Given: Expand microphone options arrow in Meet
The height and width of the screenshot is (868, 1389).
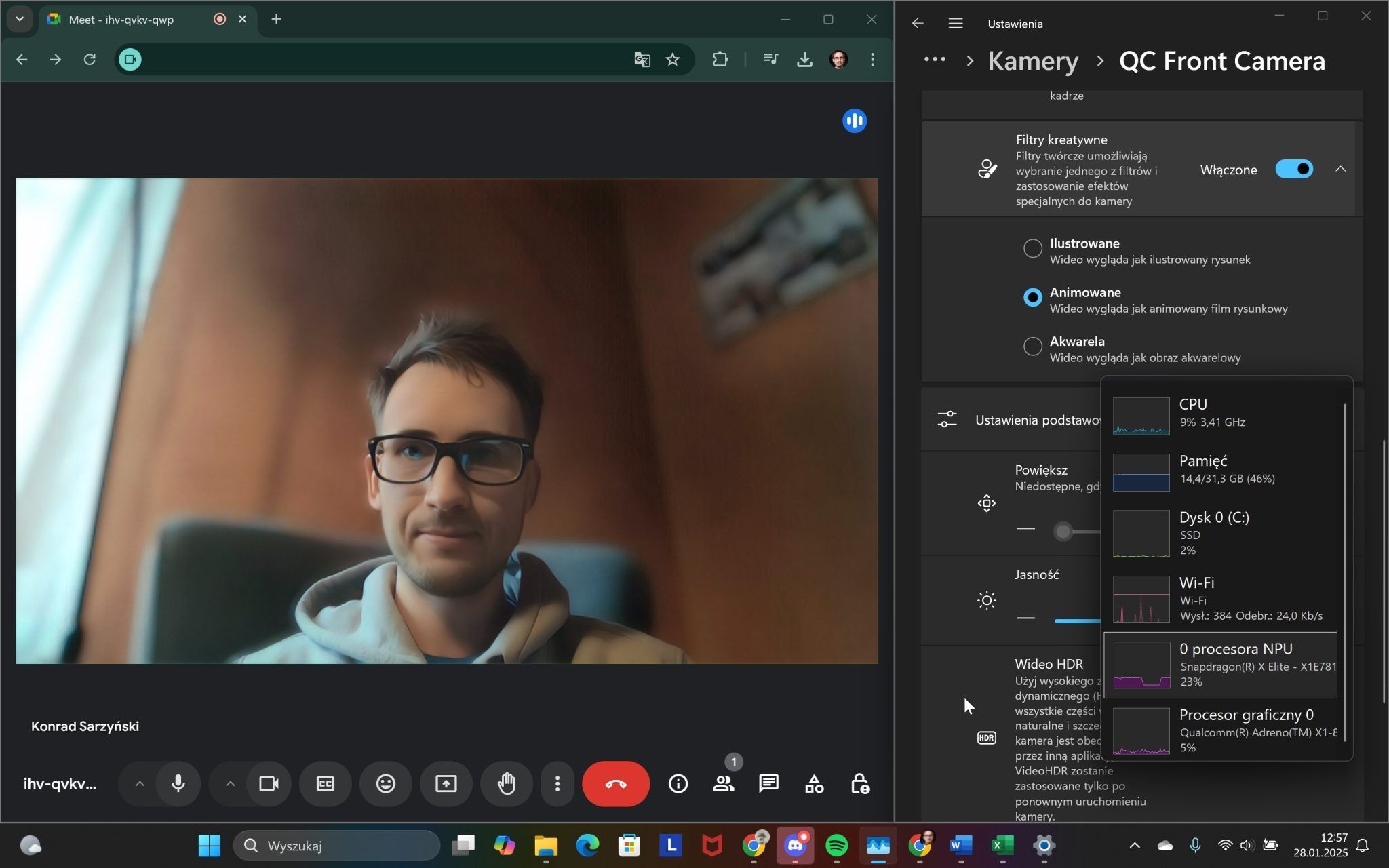Looking at the screenshot, I should point(140,784).
